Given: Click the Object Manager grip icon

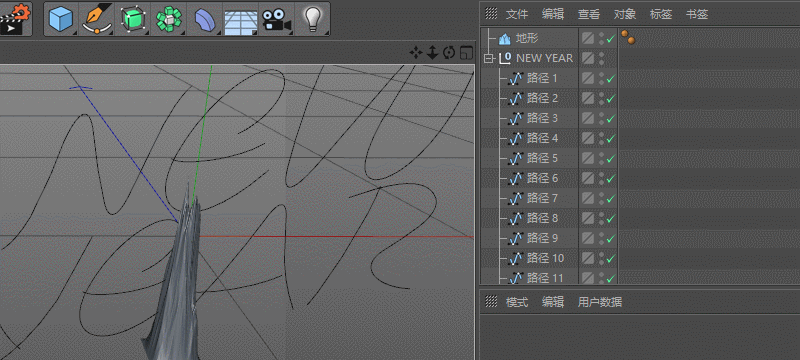Looking at the screenshot, I should click(x=491, y=14).
